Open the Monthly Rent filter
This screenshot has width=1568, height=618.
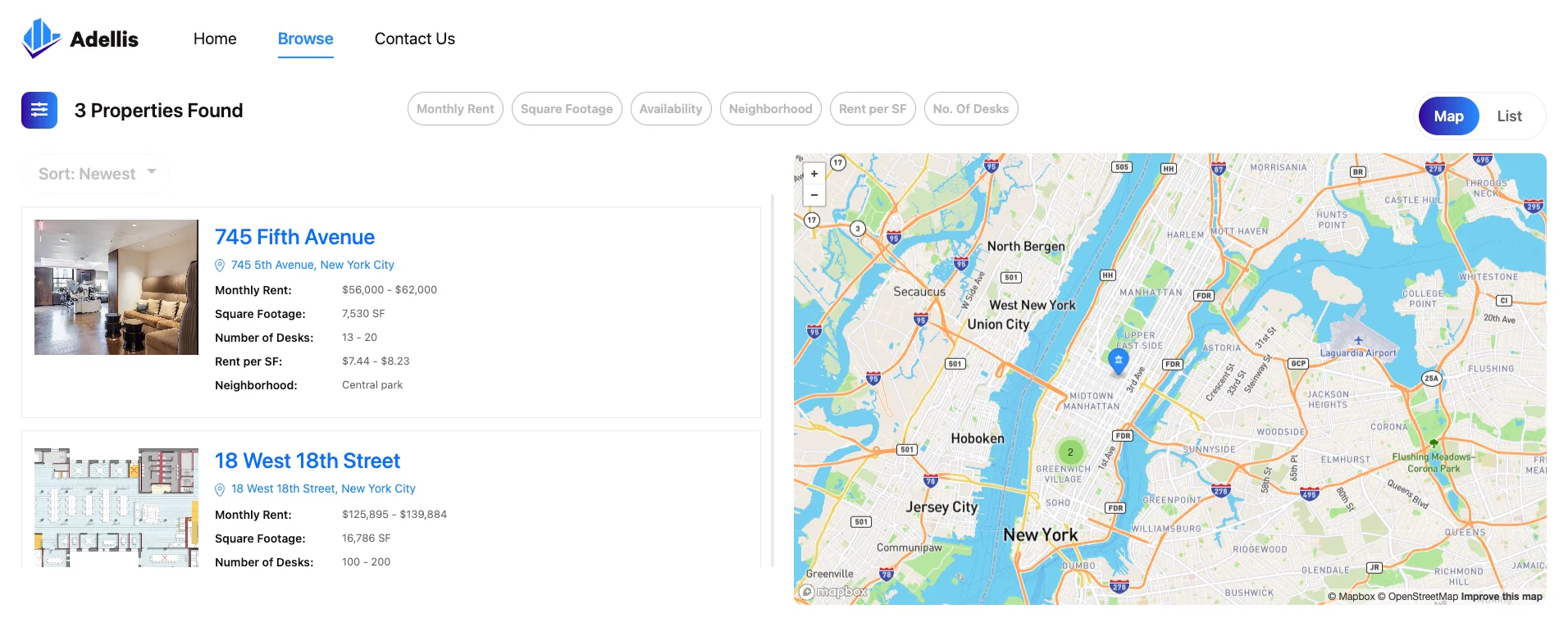pyautogui.click(x=455, y=109)
